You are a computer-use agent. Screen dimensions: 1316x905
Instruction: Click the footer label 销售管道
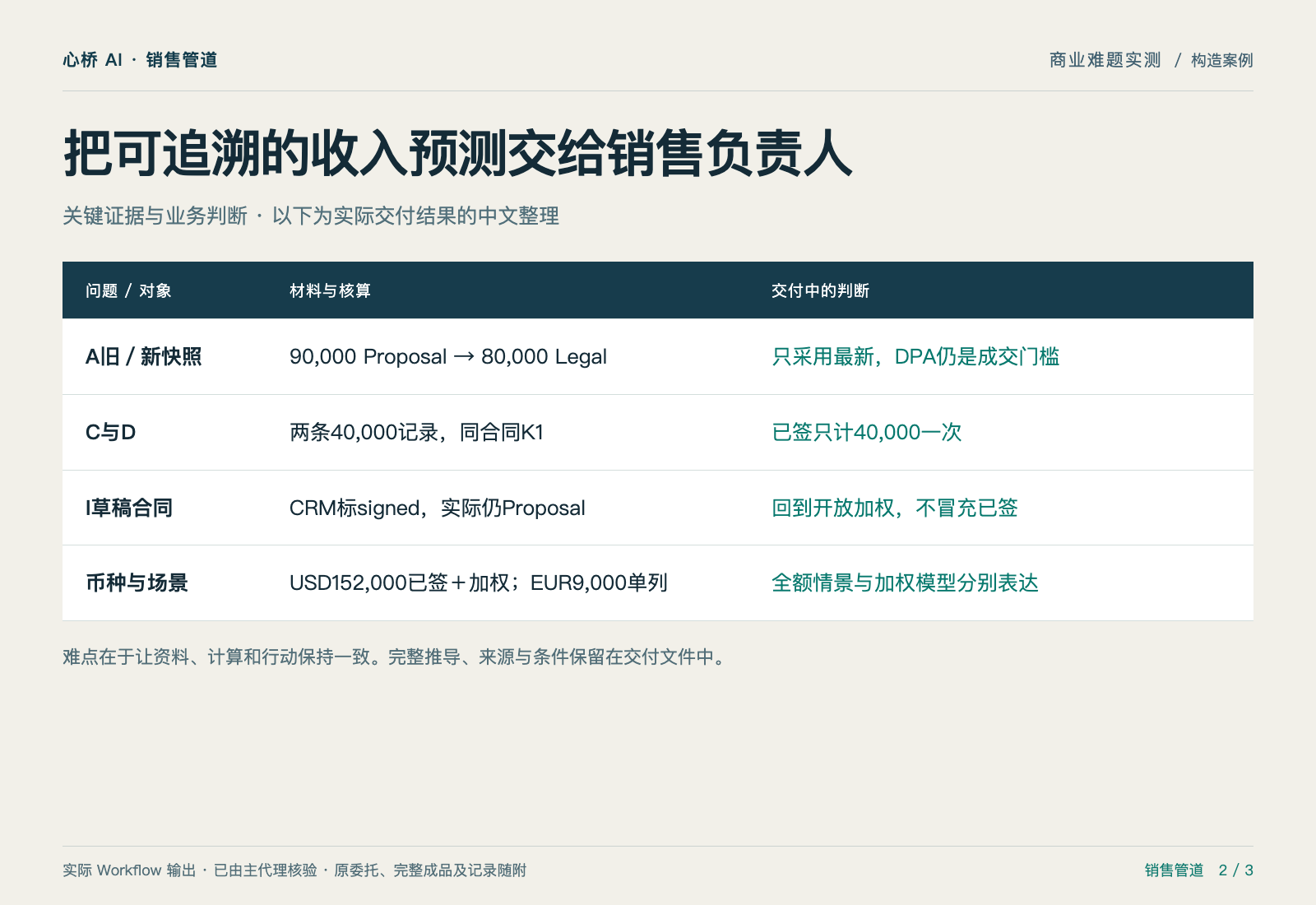coord(1174,870)
